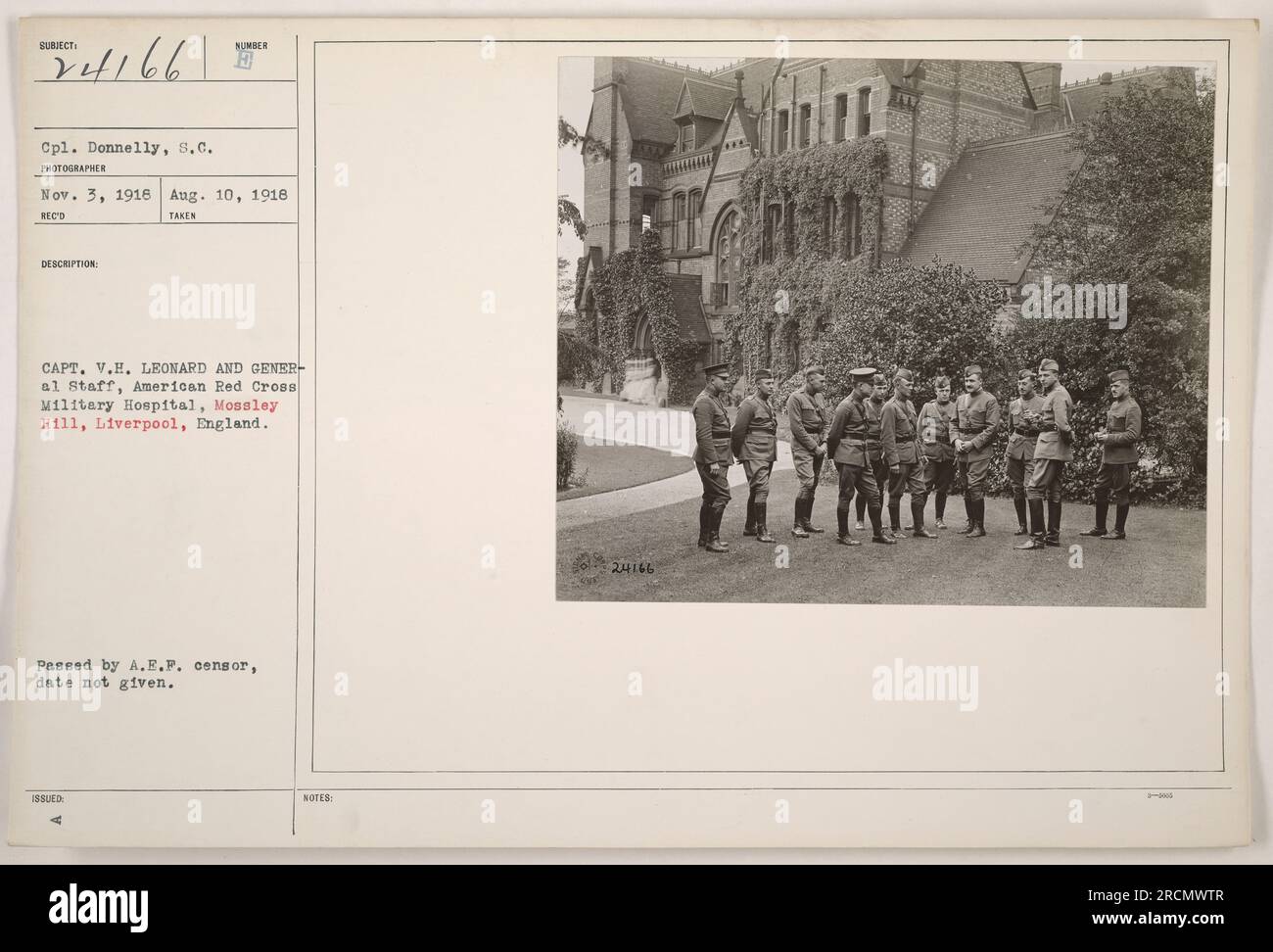Click the 'NOTES:' label
This screenshot has width=1273, height=952.
[319, 798]
